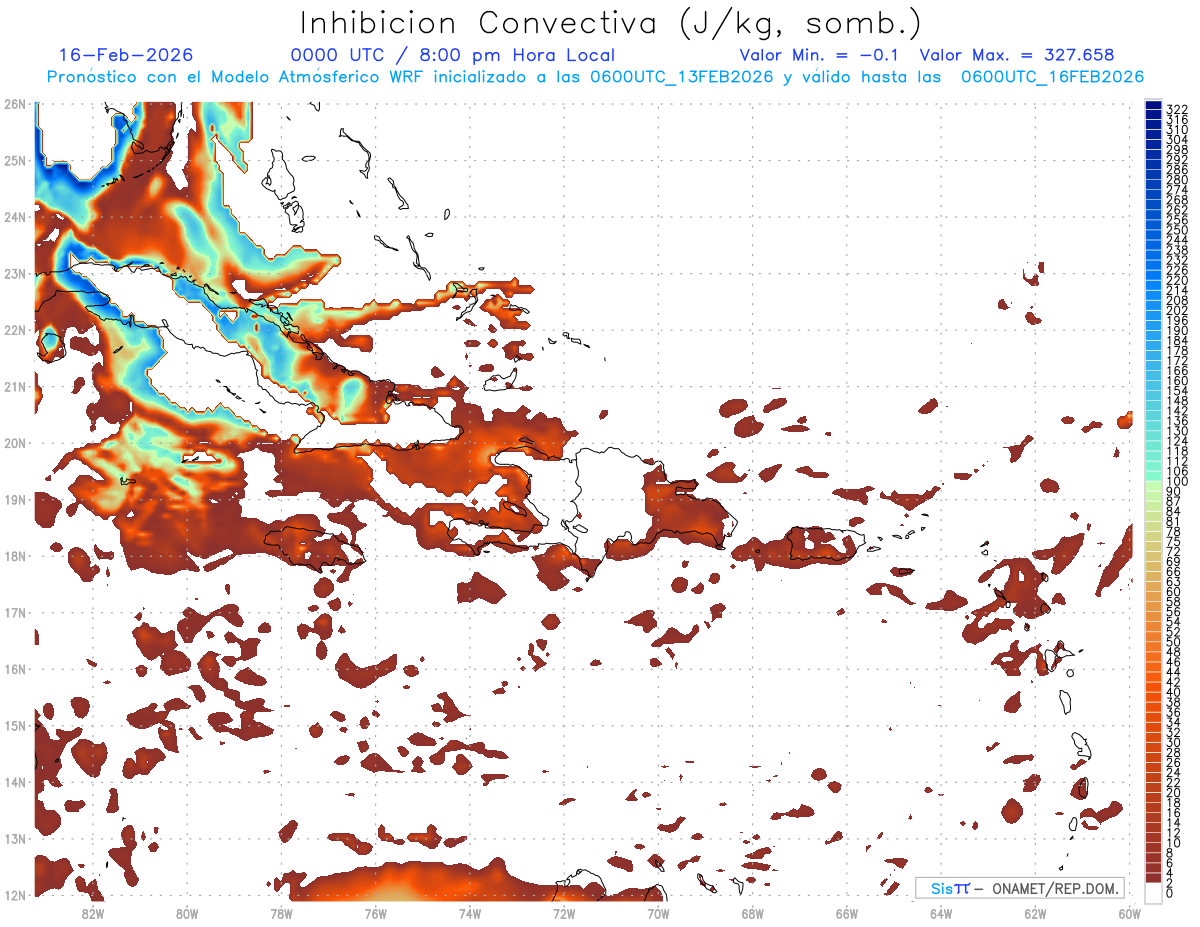Click the 70W longitude axis label
The height and width of the screenshot is (927, 1200).
pos(658,913)
